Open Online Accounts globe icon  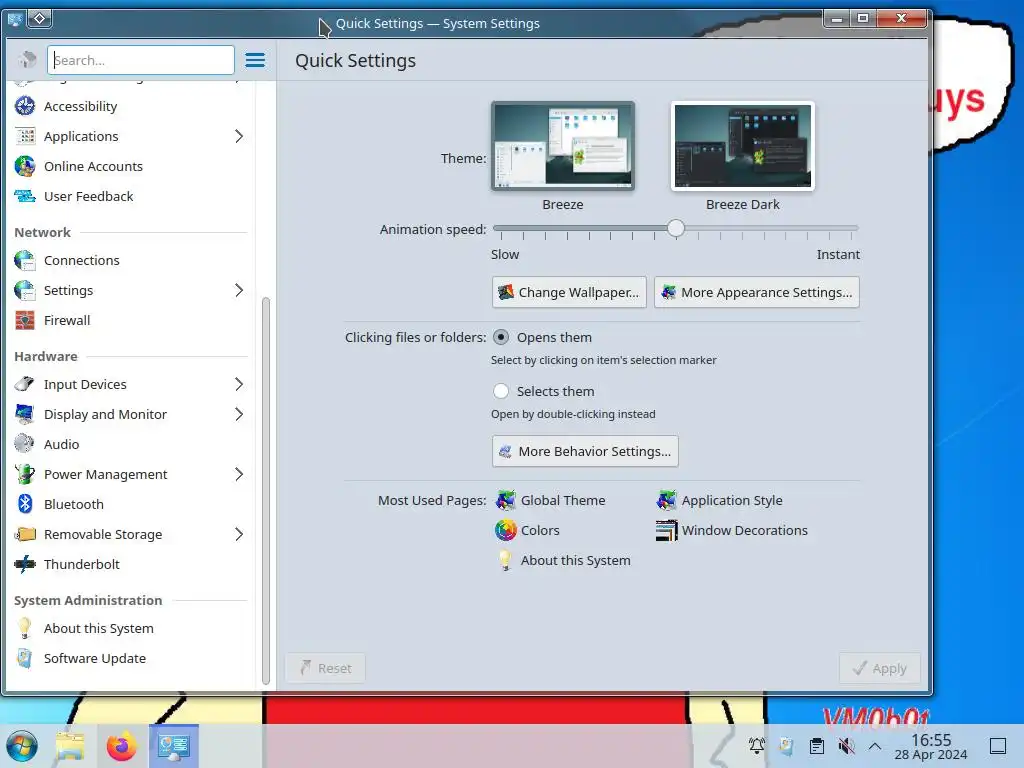(x=25, y=166)
